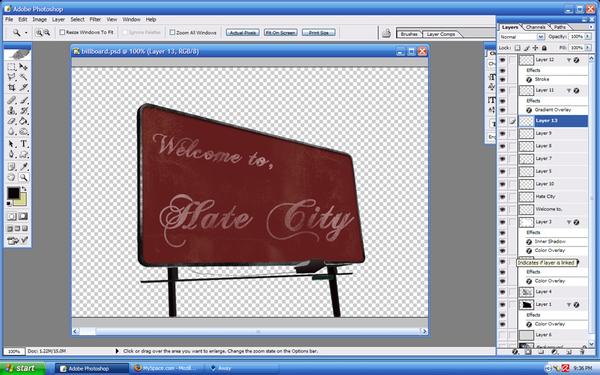Hide Layer 11 using its eye icon
The height and width of the screenshot is (375, 600).
coord(502,91)
